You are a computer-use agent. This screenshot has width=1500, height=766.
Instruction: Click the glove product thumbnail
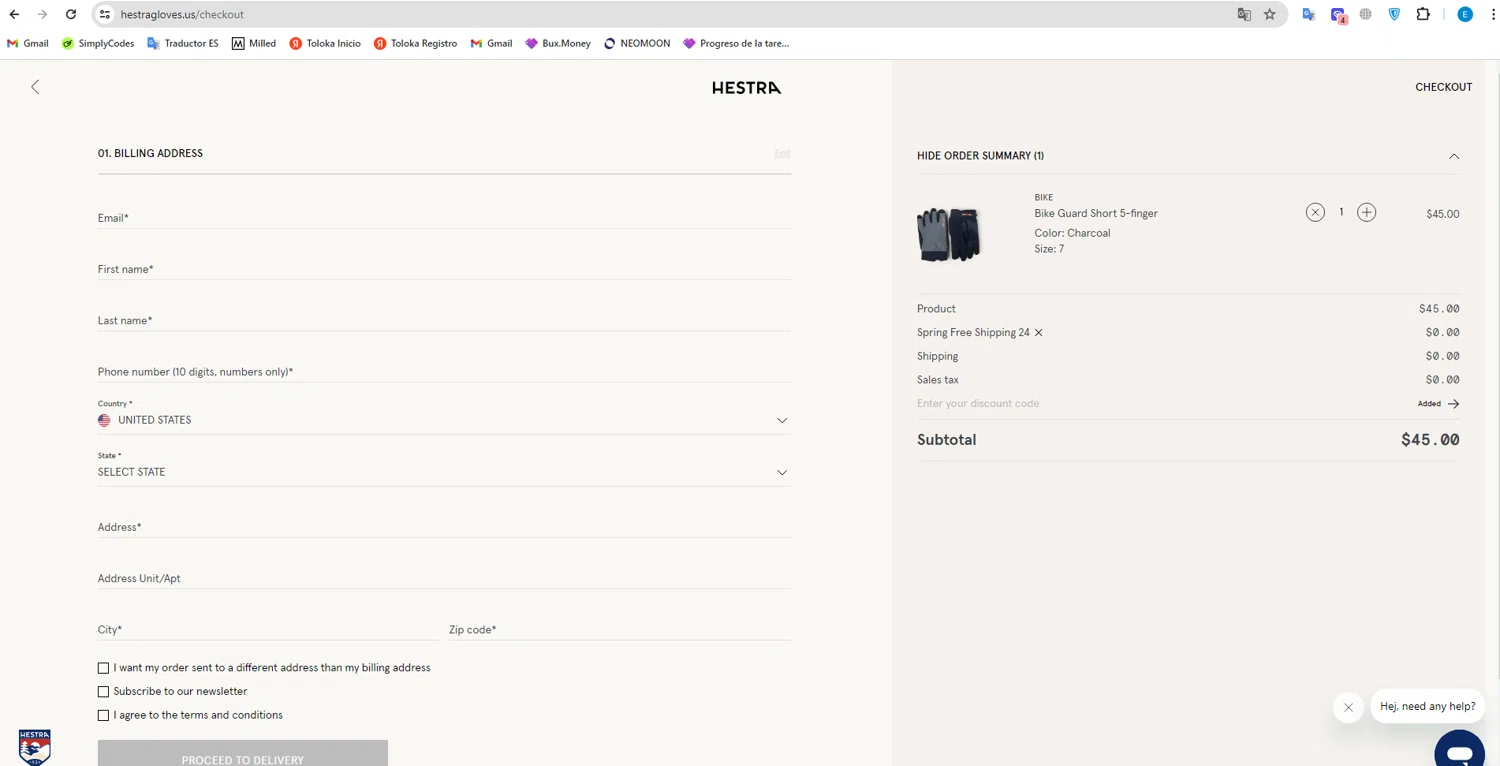pos(949,234)
